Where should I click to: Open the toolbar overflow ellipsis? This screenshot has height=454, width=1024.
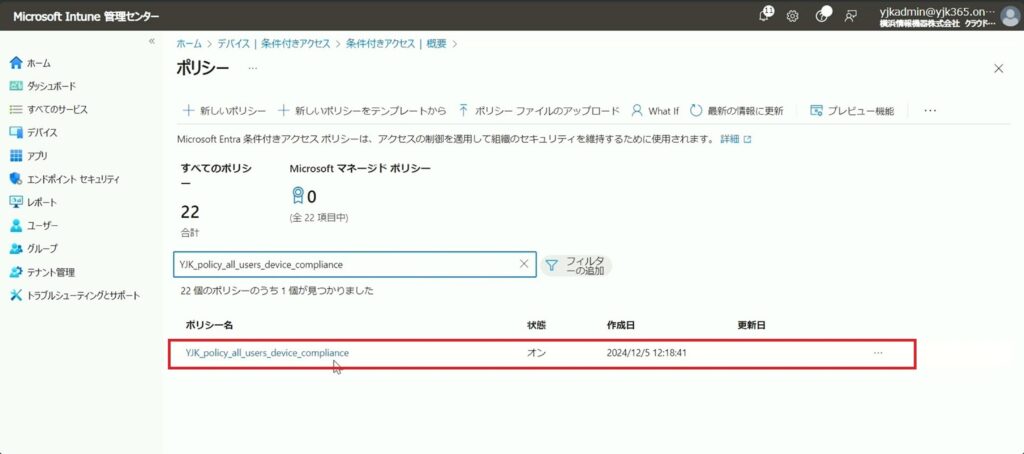click(x=930, y=110)
